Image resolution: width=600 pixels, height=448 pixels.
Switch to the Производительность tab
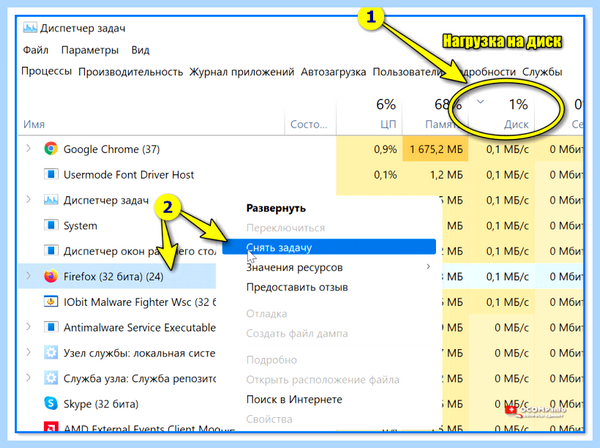(x=130, y=72)
